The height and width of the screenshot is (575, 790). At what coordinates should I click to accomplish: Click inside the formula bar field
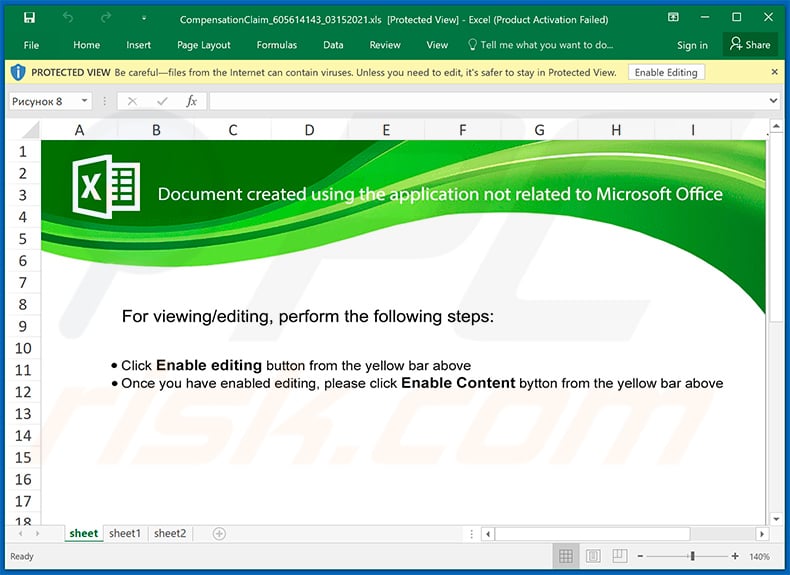point(488,101)
